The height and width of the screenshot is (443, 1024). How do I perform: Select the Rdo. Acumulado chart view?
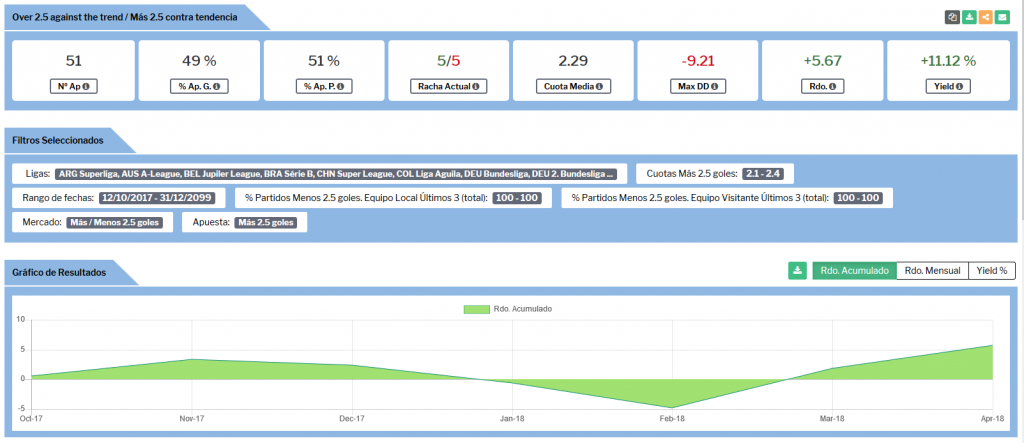click(x=854, y=270)
